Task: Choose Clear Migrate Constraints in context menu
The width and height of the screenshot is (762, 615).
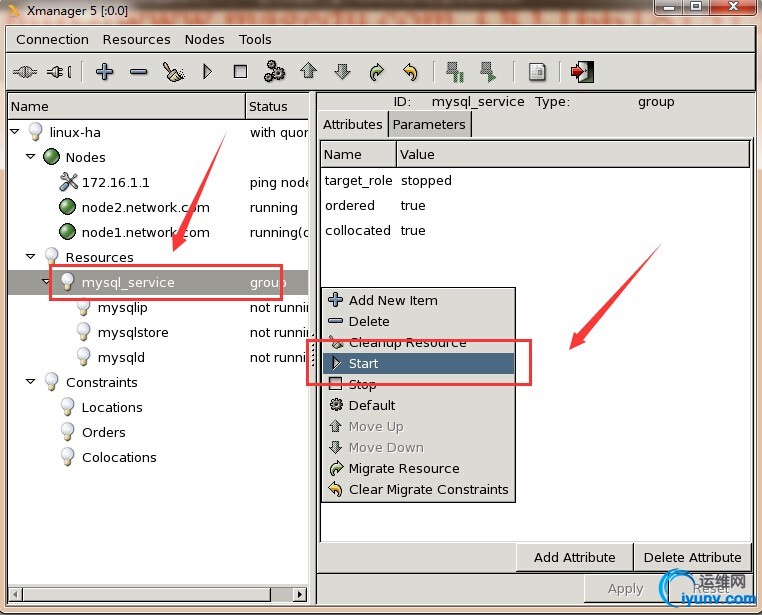Action: point(418,489)
